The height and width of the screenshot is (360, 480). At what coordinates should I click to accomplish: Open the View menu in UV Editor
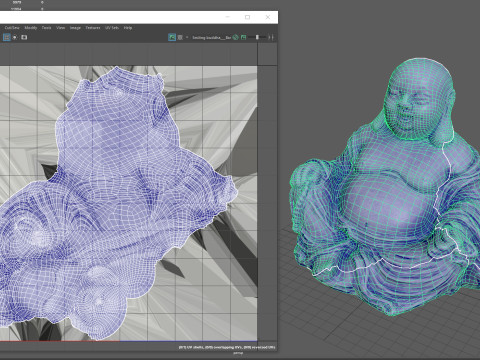click(x=60, y=28)
